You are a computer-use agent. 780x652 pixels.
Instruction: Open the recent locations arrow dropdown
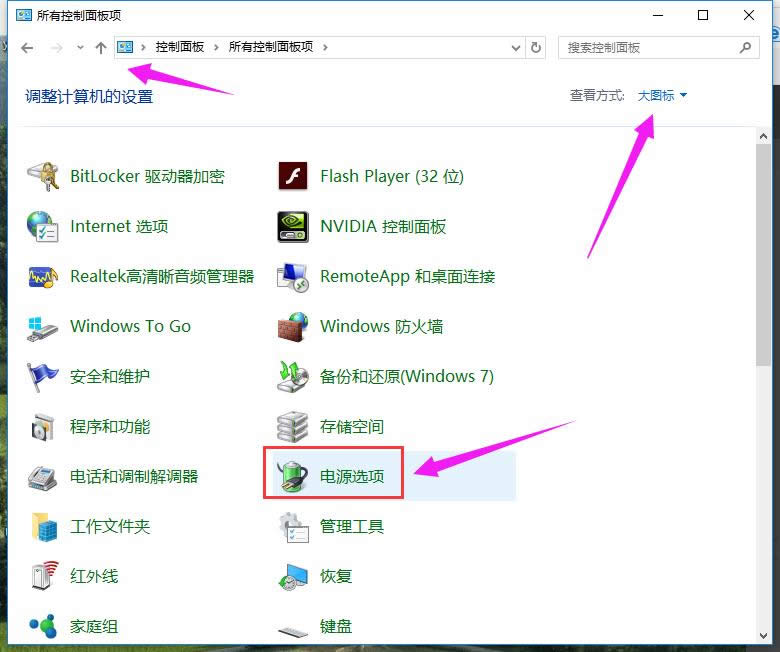point(80,47)
